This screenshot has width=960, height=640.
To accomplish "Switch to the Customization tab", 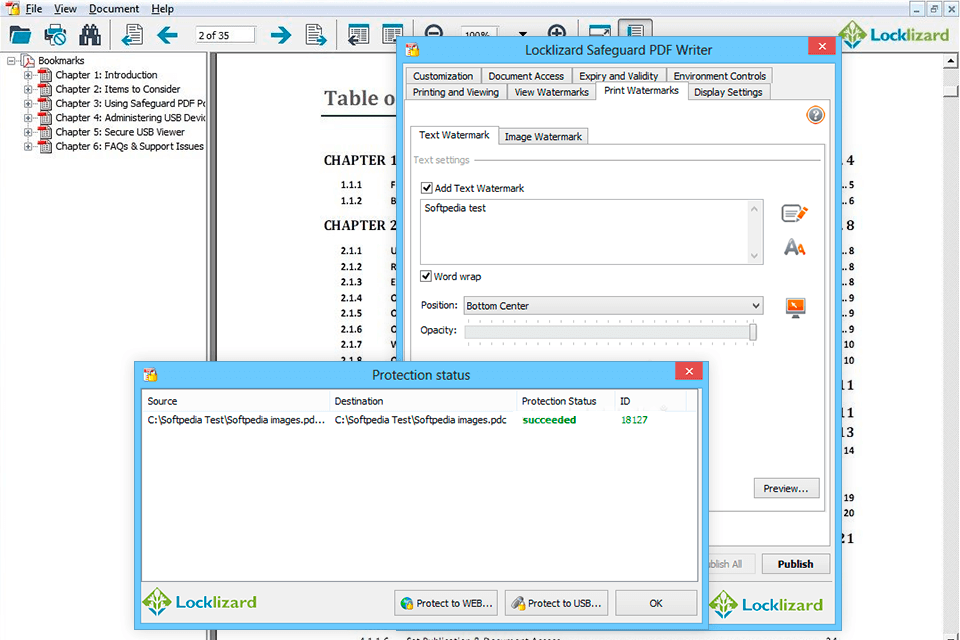I will coord(443,76).
